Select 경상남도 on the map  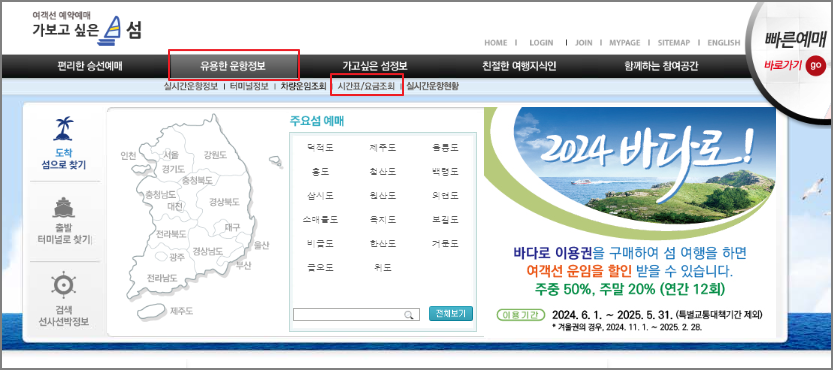coord(207,251)
